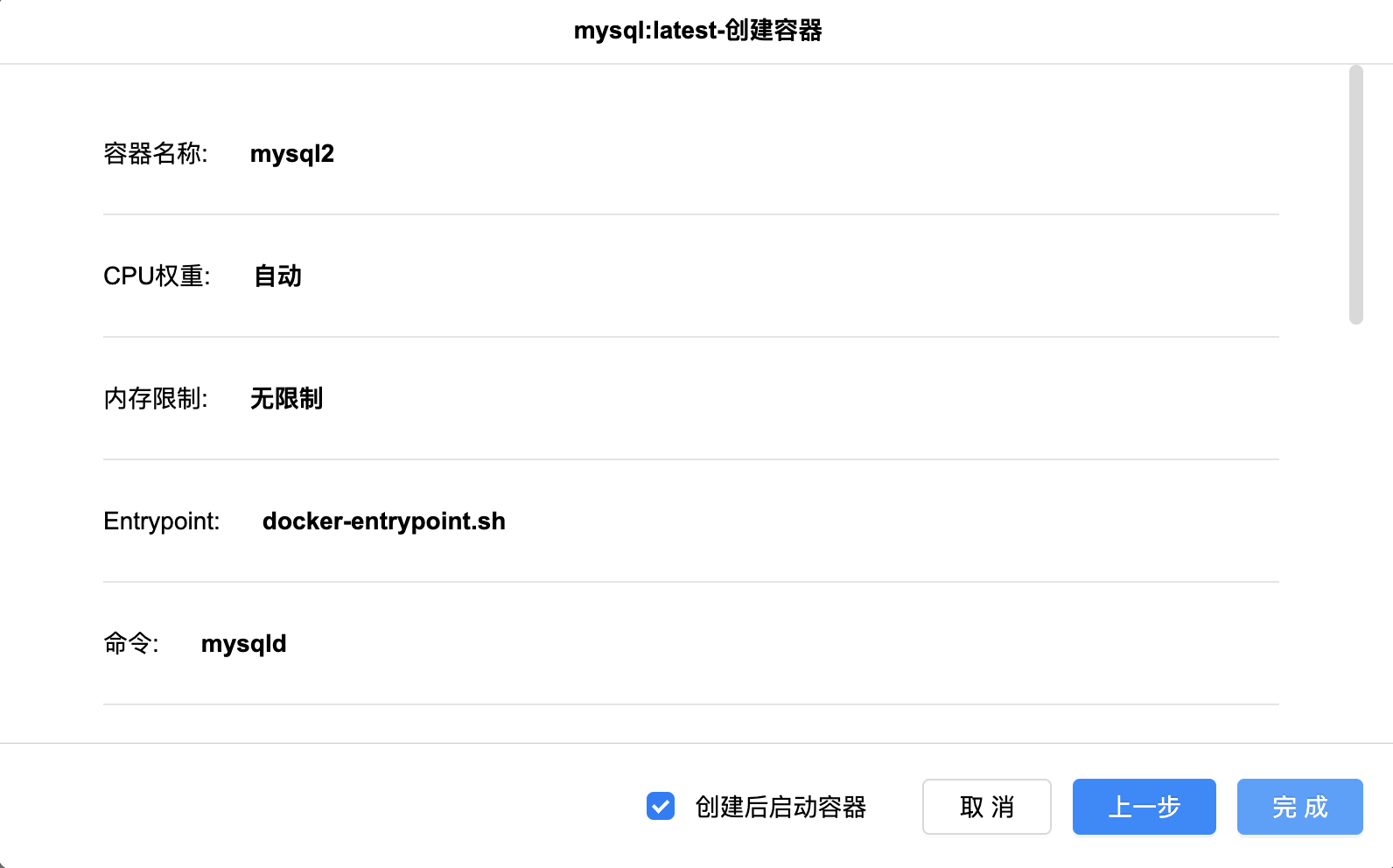Click the 创建后启动容器 label text
This screenshot has height=868, width=1393.
(780, 807)
